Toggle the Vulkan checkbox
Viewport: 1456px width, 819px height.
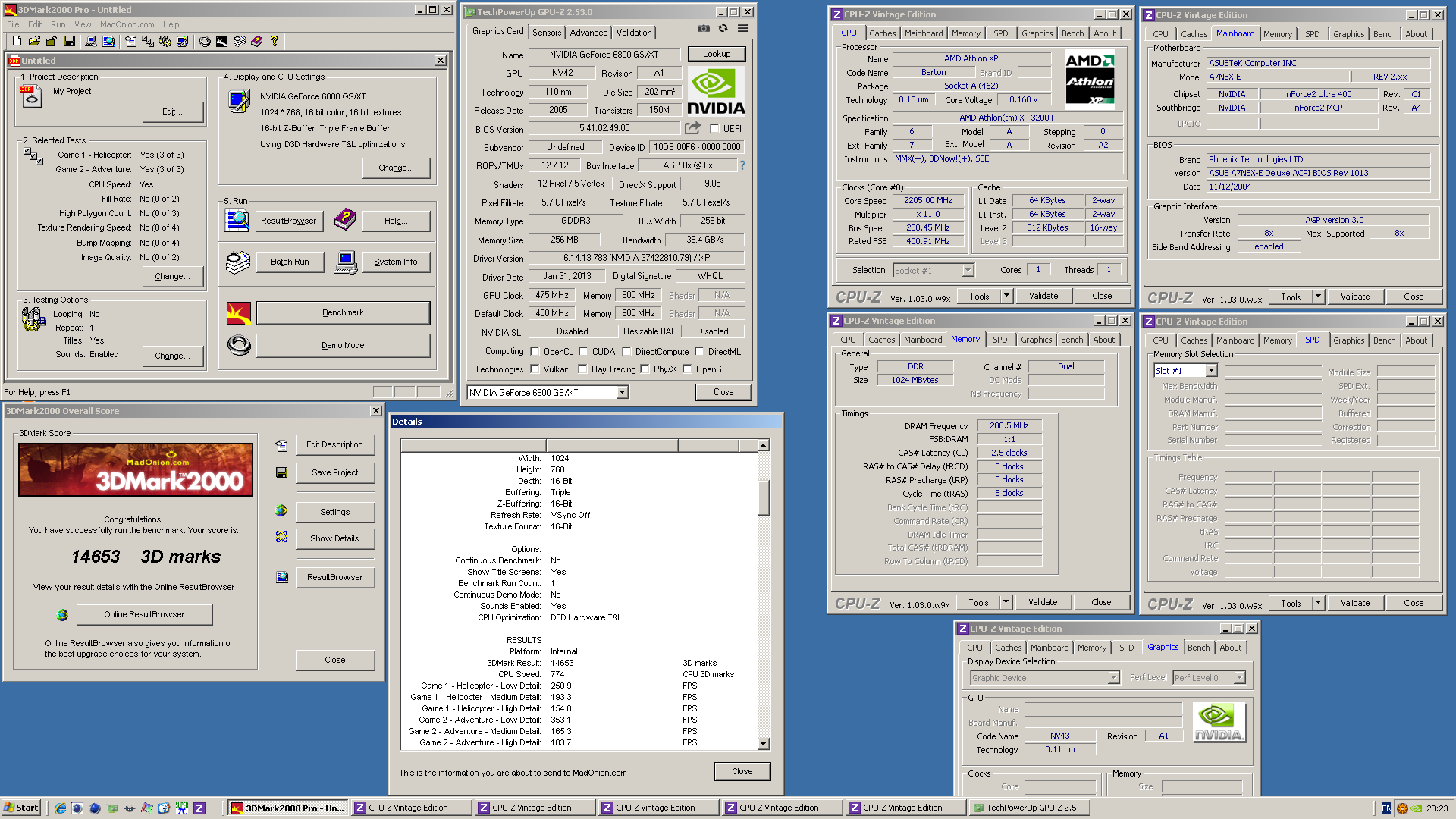535,369
